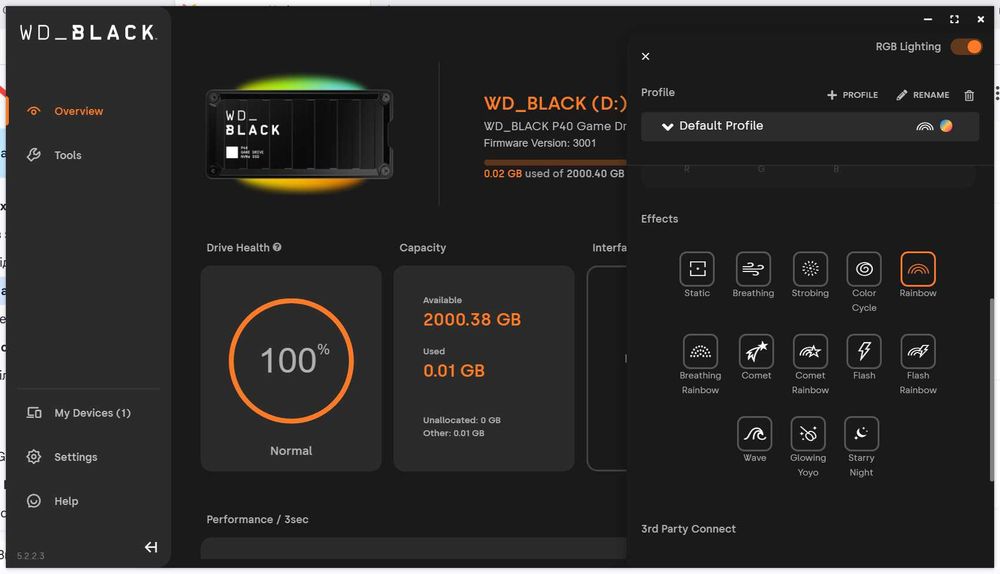Click version number 5.2.2.3

[31, 556]
